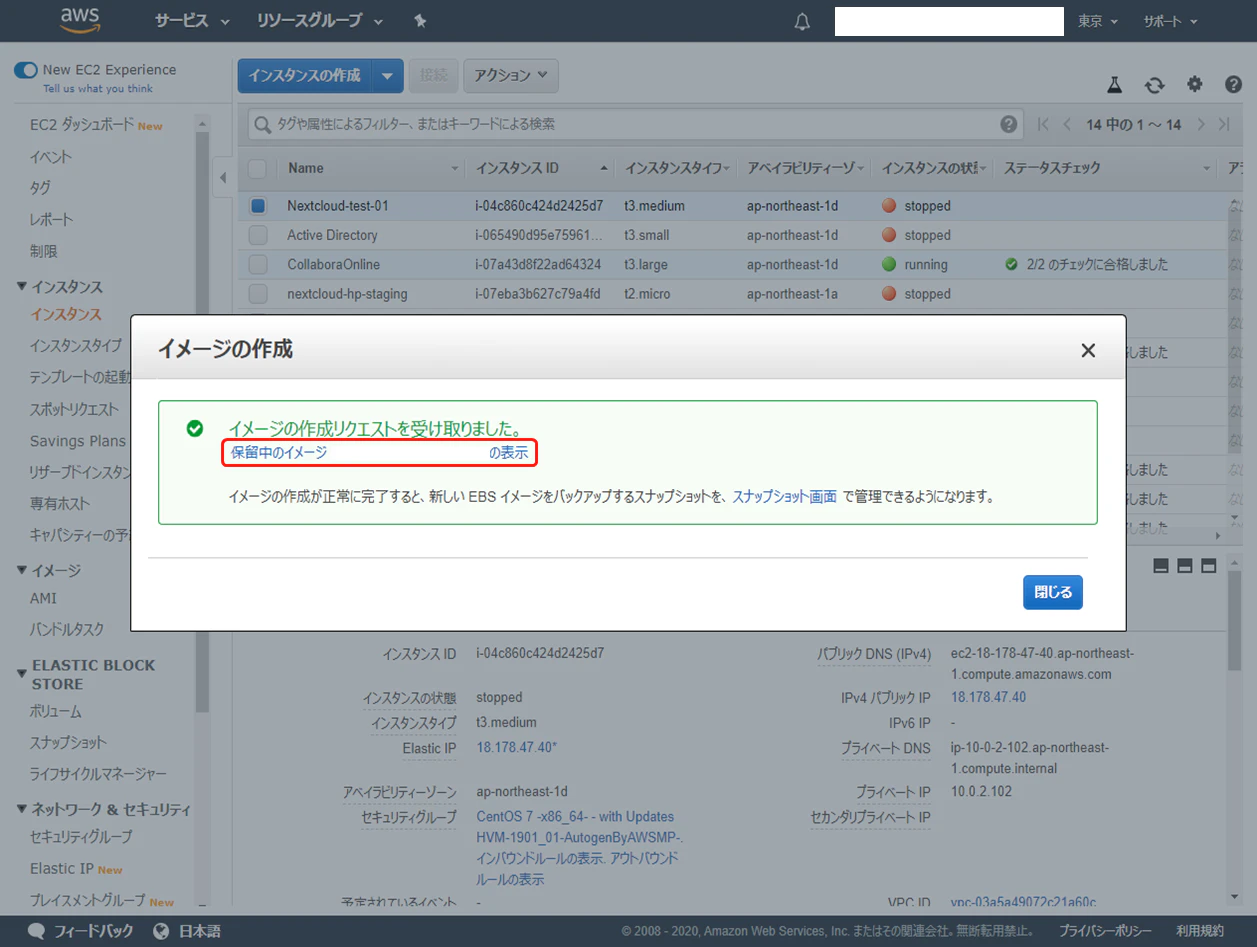1257x947 pixels.
Task: Open the サポート dropdown menu
Action: tap(1170, 21)
